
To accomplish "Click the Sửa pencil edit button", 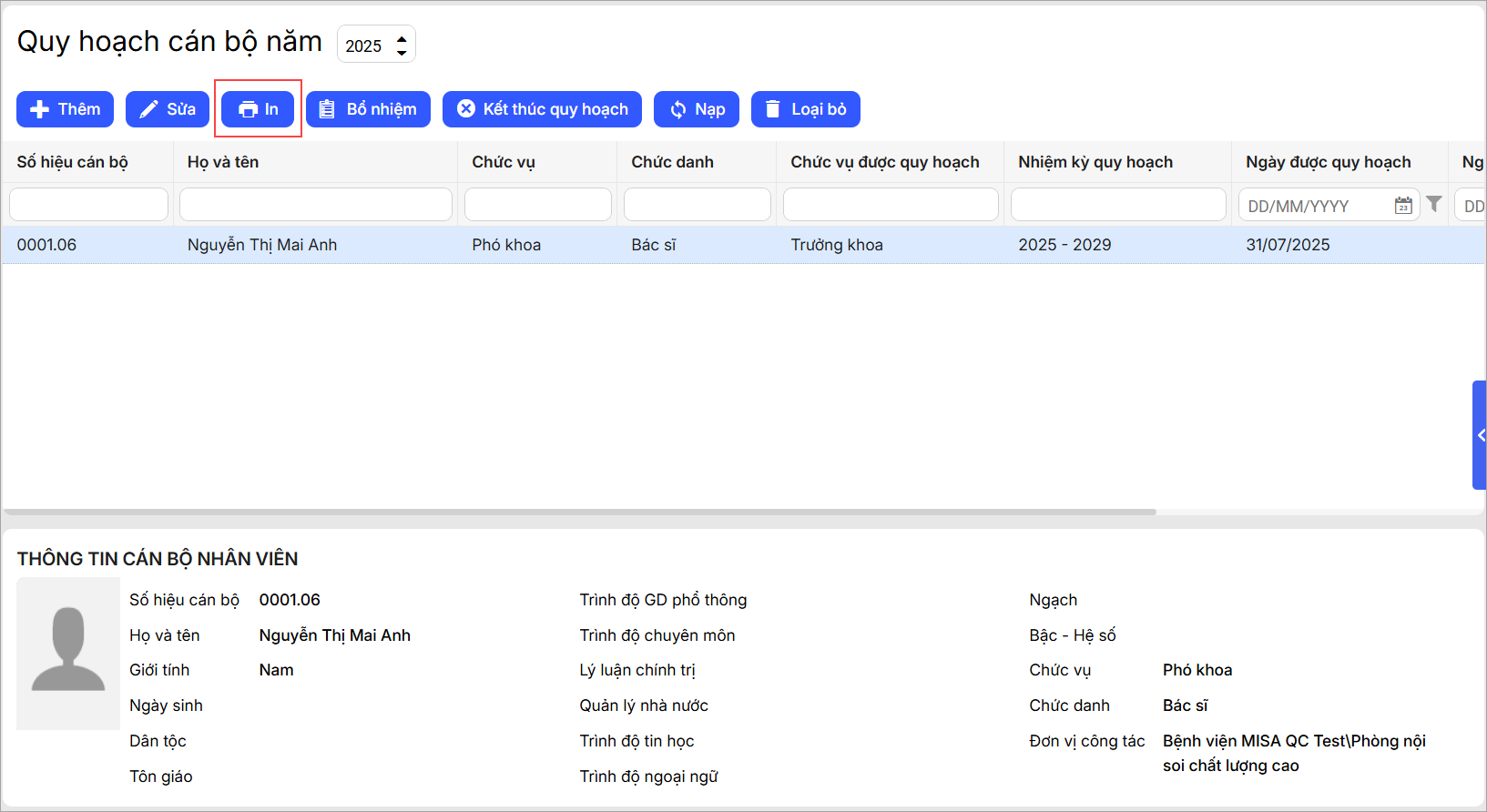I will click(x=168, y=109).
